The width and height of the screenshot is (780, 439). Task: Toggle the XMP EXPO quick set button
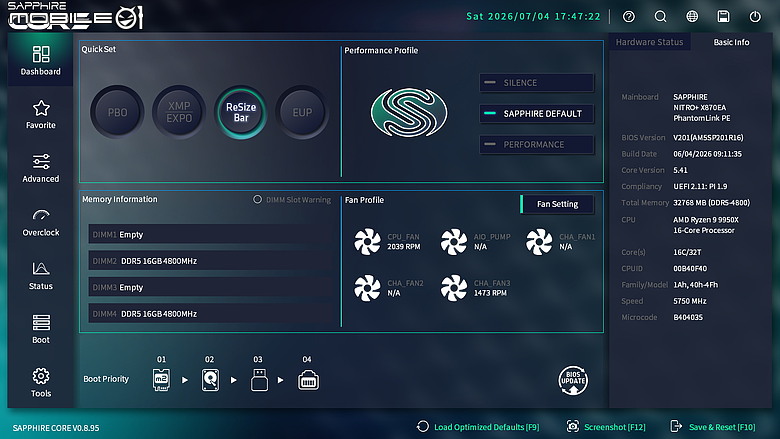[x=179, y=112]
